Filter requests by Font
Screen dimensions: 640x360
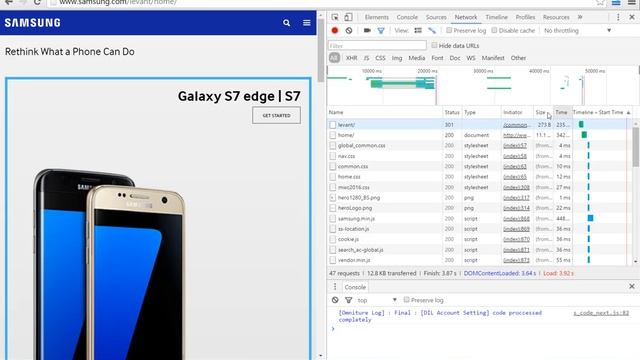click(x=437, y=58)
